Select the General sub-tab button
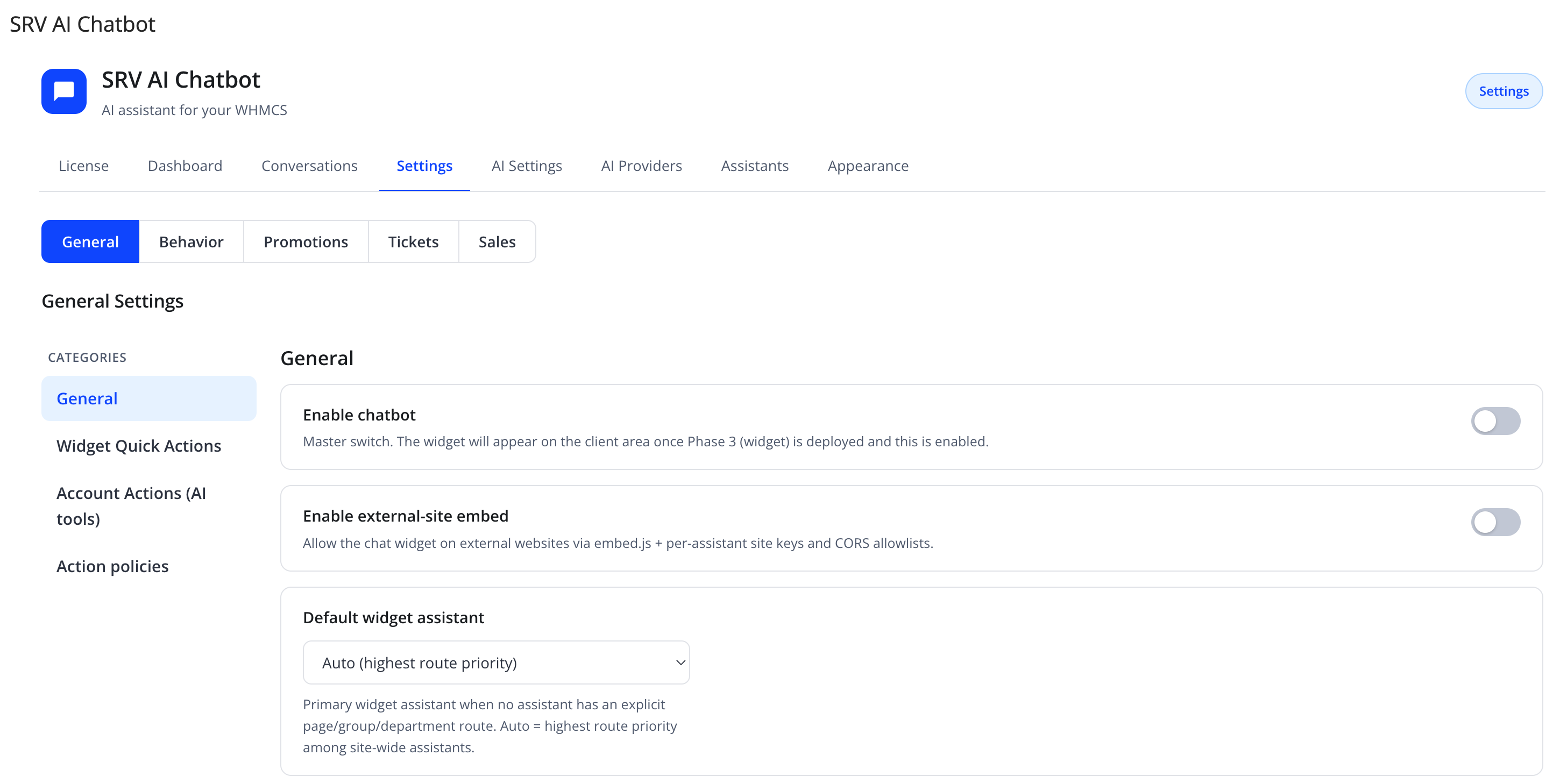Screen dimensions: 1560x784 click(x=90, y=241)
